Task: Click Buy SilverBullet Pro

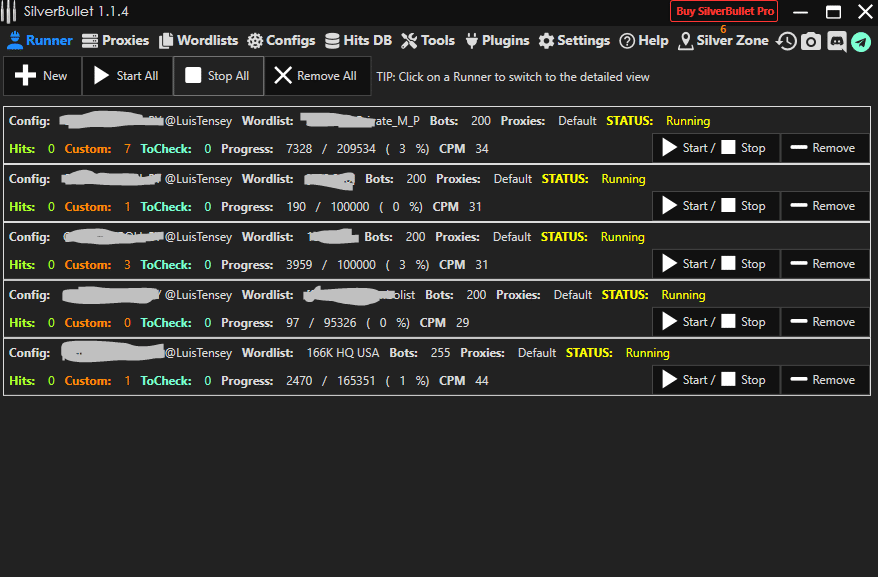Action: click(x=724, y=11)
